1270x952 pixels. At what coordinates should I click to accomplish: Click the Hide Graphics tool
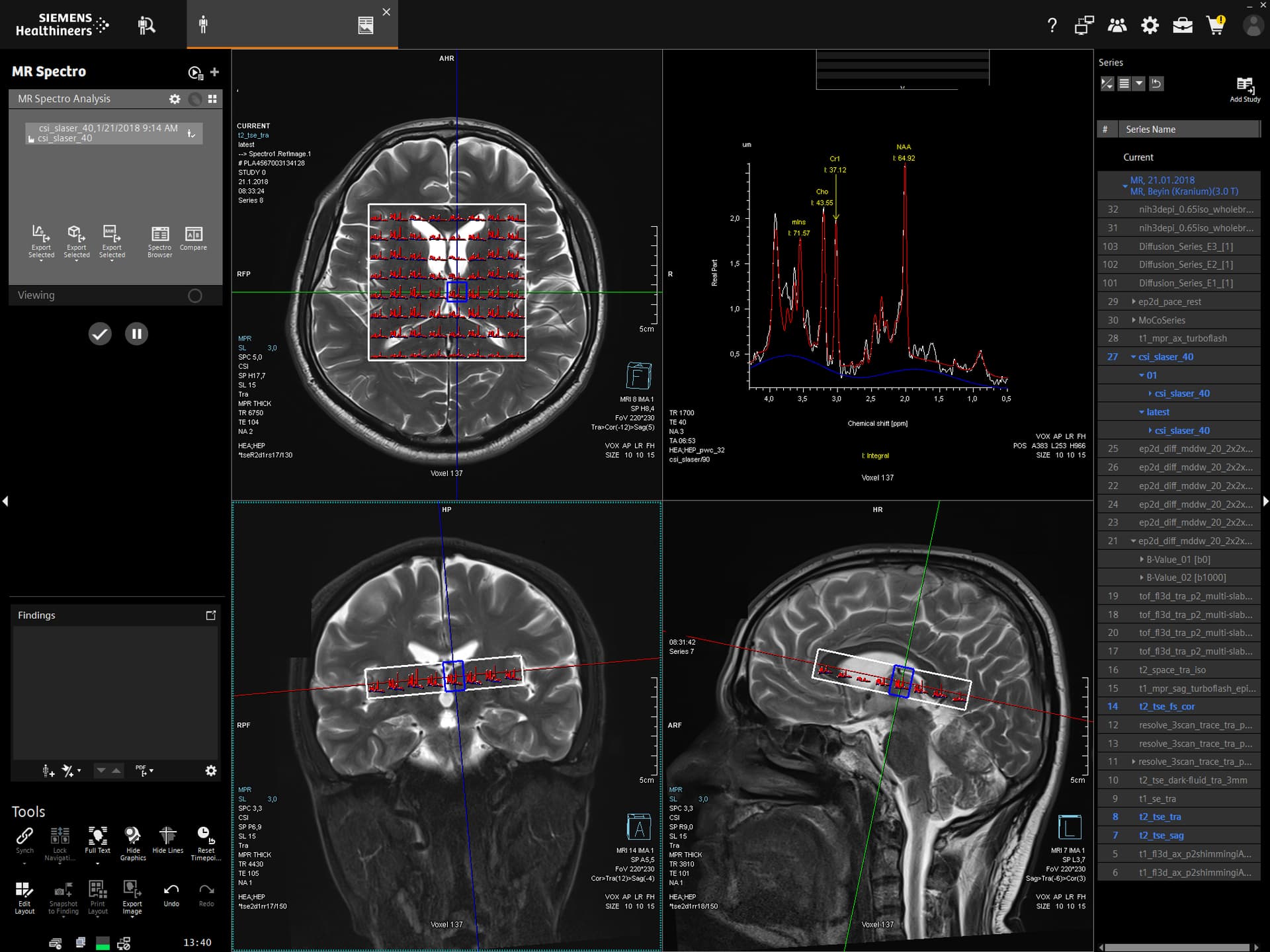[x=132, y=836]
